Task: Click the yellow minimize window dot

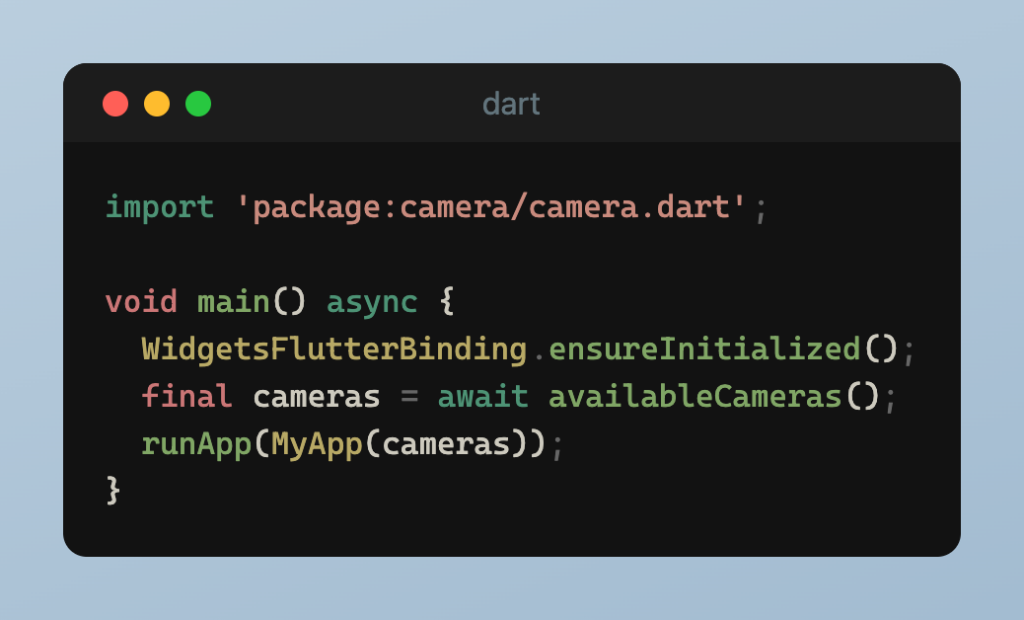Action: (x=157, y=104)
